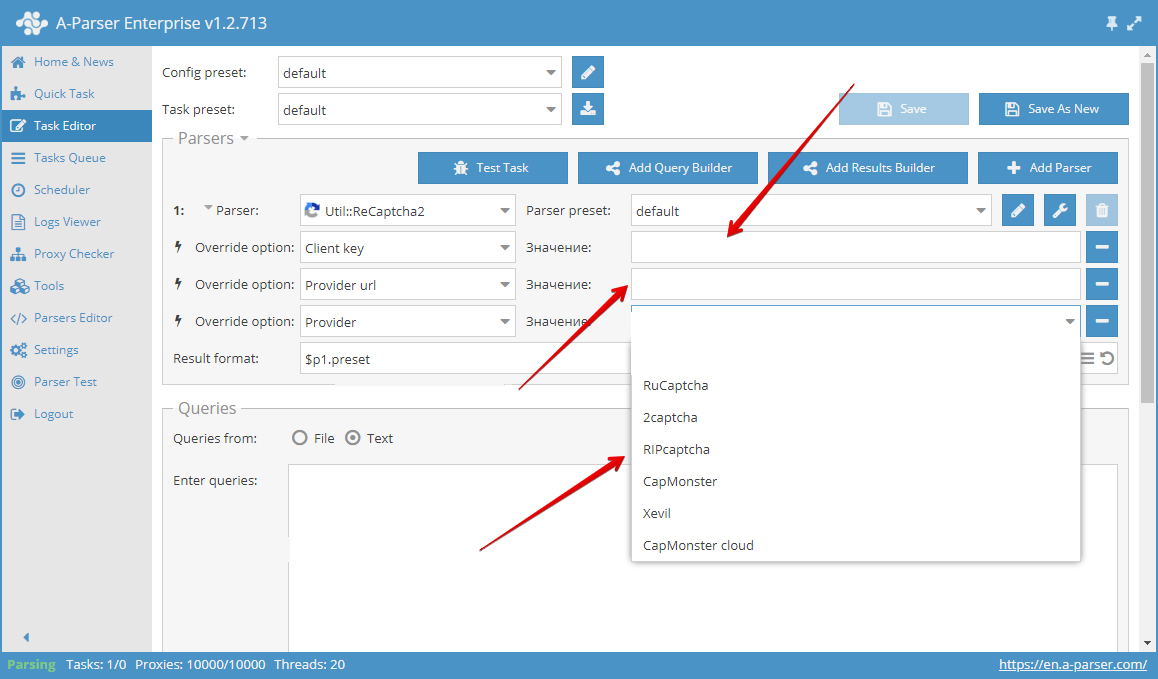
Task: Select the File radio button
Action: 299,438
